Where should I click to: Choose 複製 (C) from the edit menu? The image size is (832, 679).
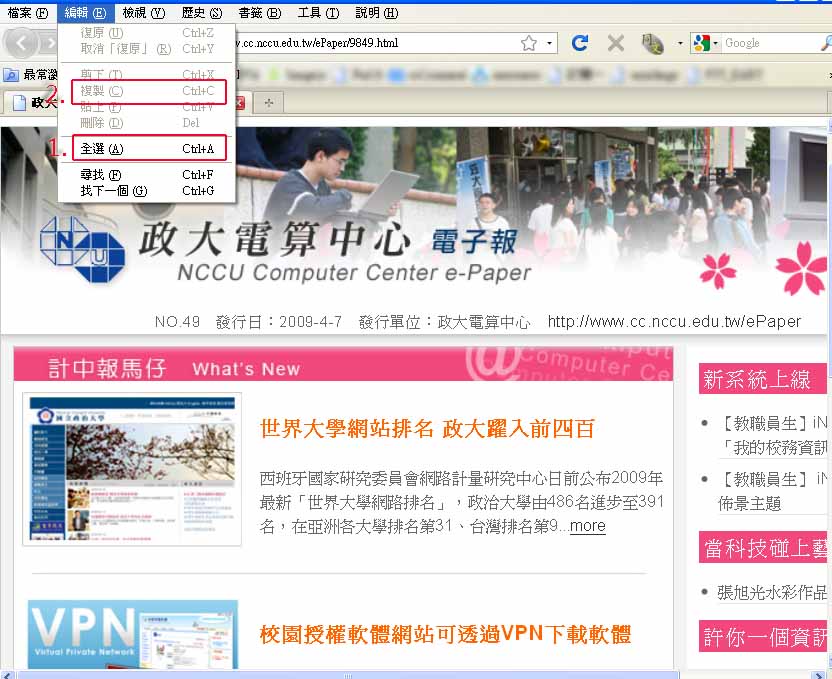tap(148, 91)
